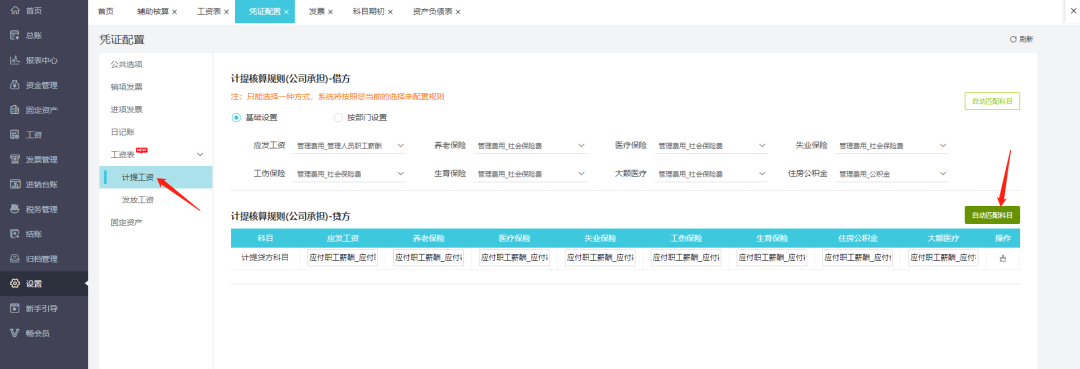Switch to the 资产负债表 tab
Viewport: 1080px width, 369px height.
[x=432, y=12]
